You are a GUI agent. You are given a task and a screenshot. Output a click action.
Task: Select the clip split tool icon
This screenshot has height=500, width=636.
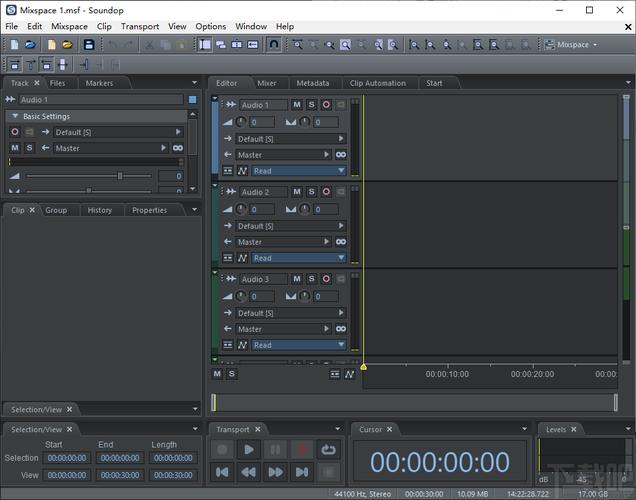pyautogui.click(x=237, y=45)
